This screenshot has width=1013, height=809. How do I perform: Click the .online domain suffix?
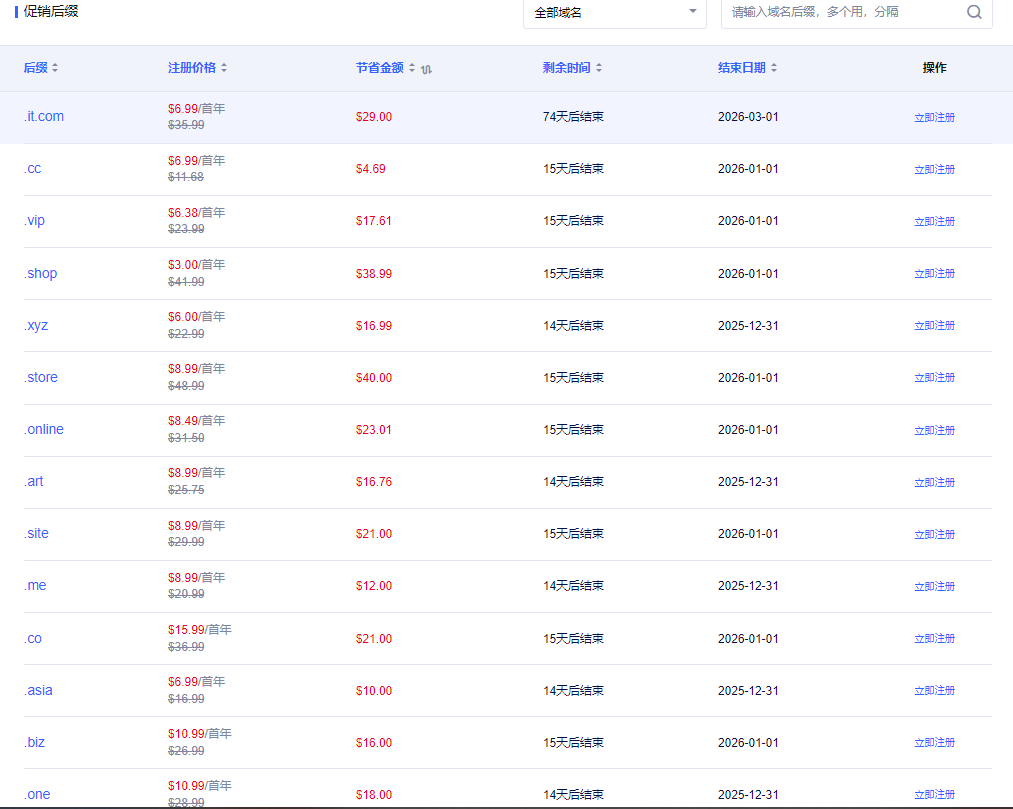point(43,429)
